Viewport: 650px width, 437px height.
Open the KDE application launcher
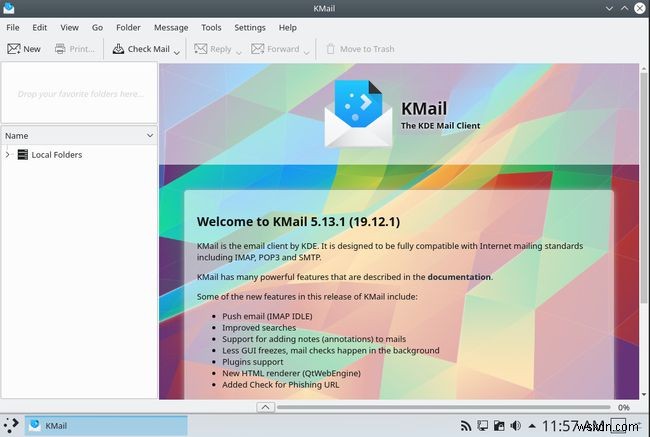click(11, 425)
